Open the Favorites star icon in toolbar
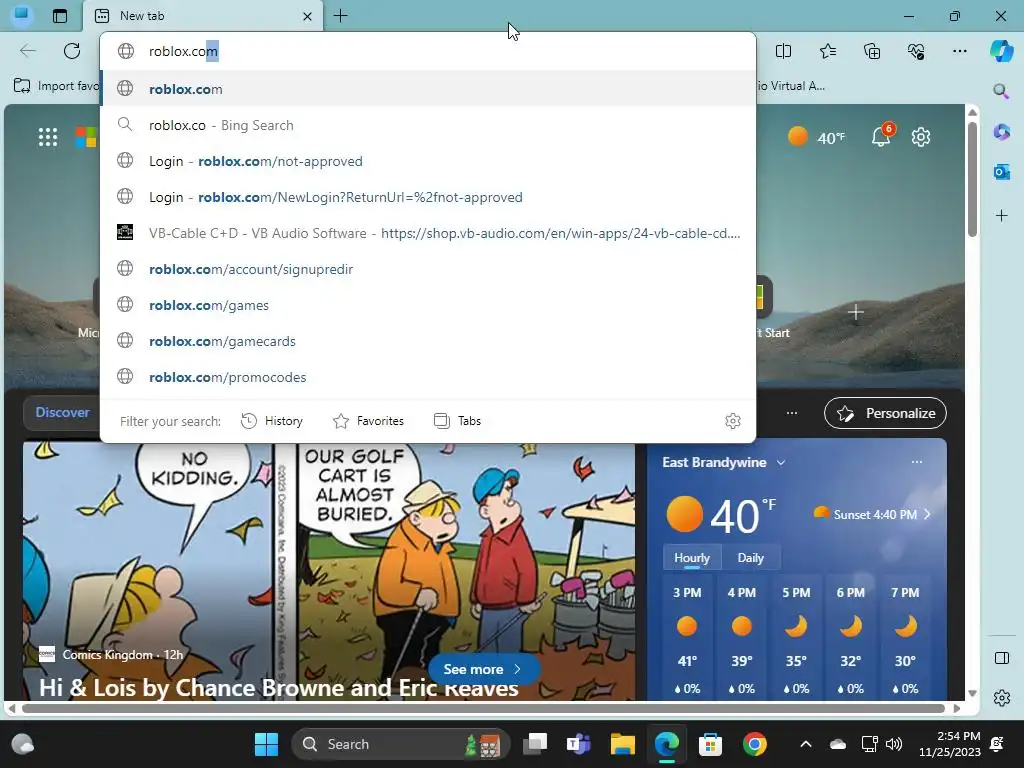The width and height of the screenshot is (1024, 768). point(827,51)
